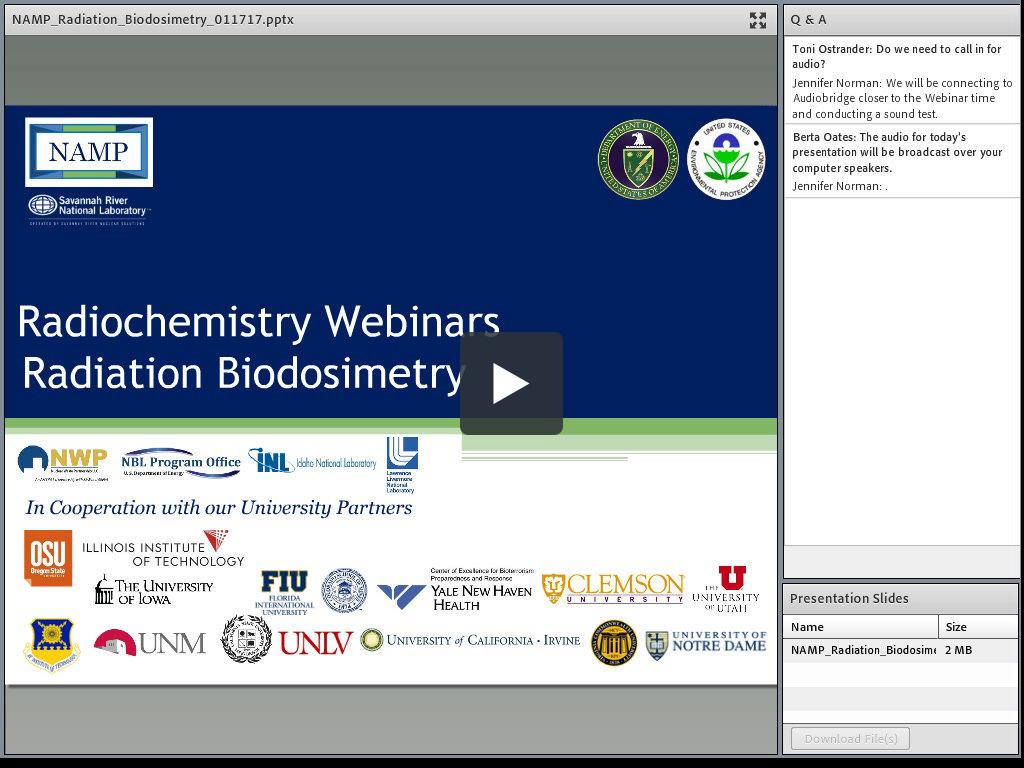Viewport: 1024px width, 768px height.
Task: Click the Radiochemistry Webinars heading
Action: (259, 323)
